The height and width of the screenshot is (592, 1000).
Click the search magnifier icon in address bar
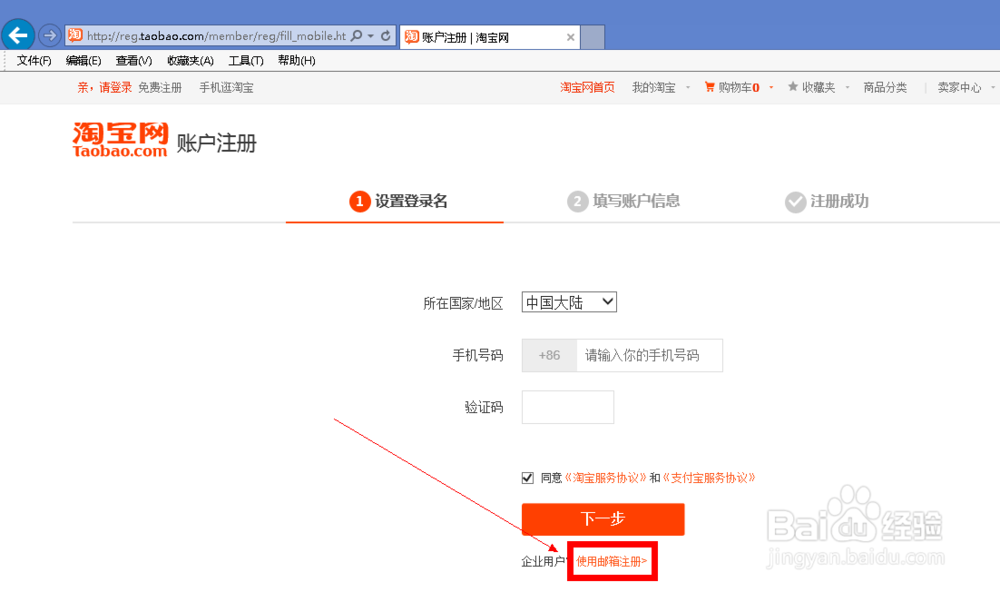pos(357,36)
